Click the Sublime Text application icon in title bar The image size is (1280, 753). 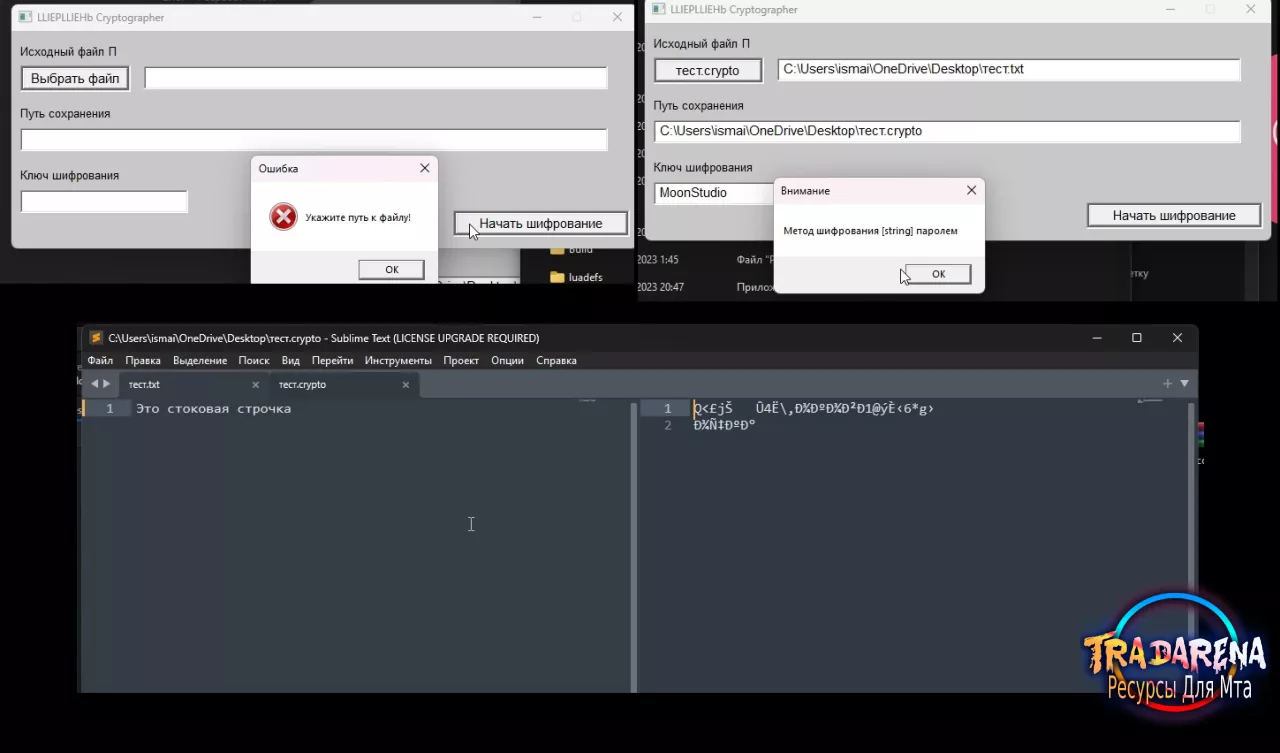[96, 338]
